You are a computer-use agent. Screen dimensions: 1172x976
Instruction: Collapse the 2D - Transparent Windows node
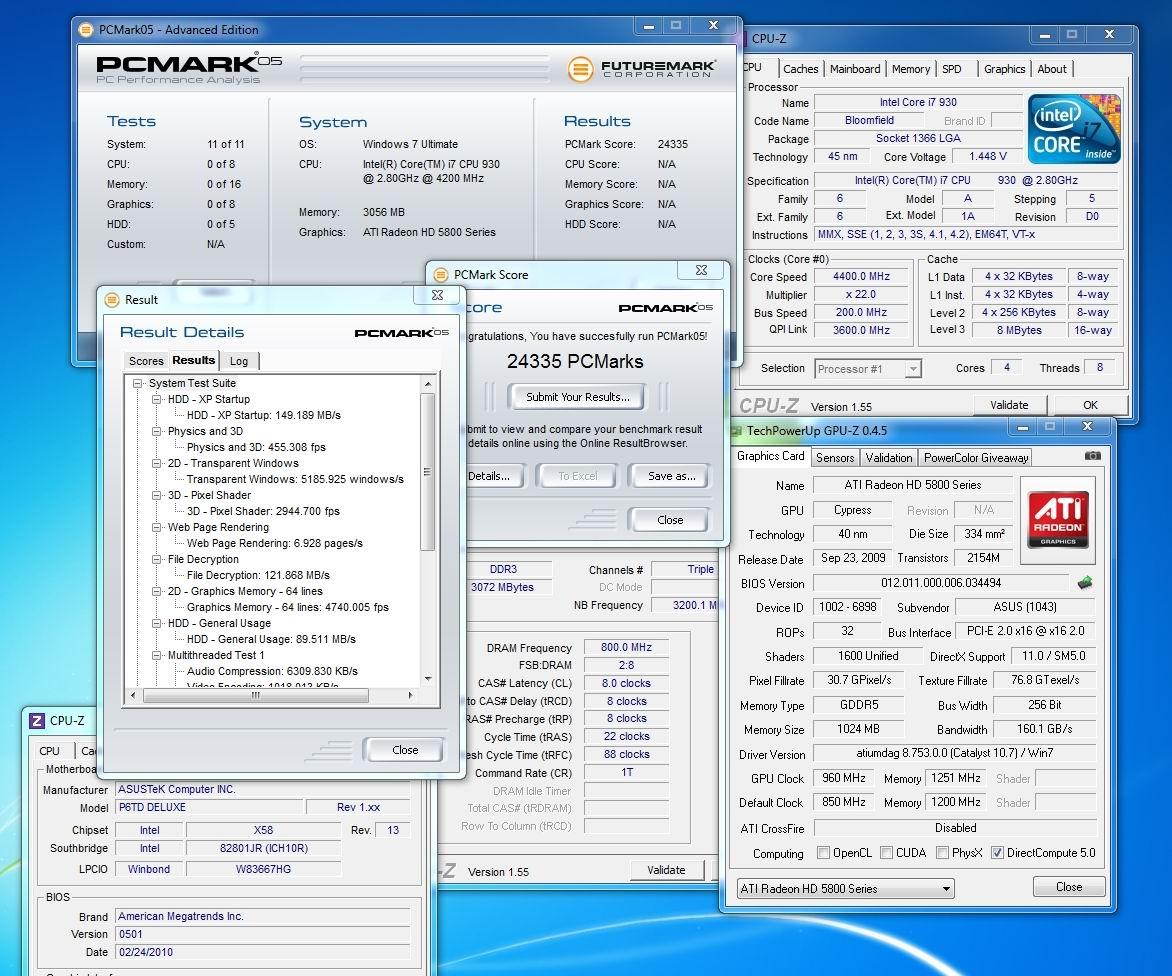click(156, 463)
